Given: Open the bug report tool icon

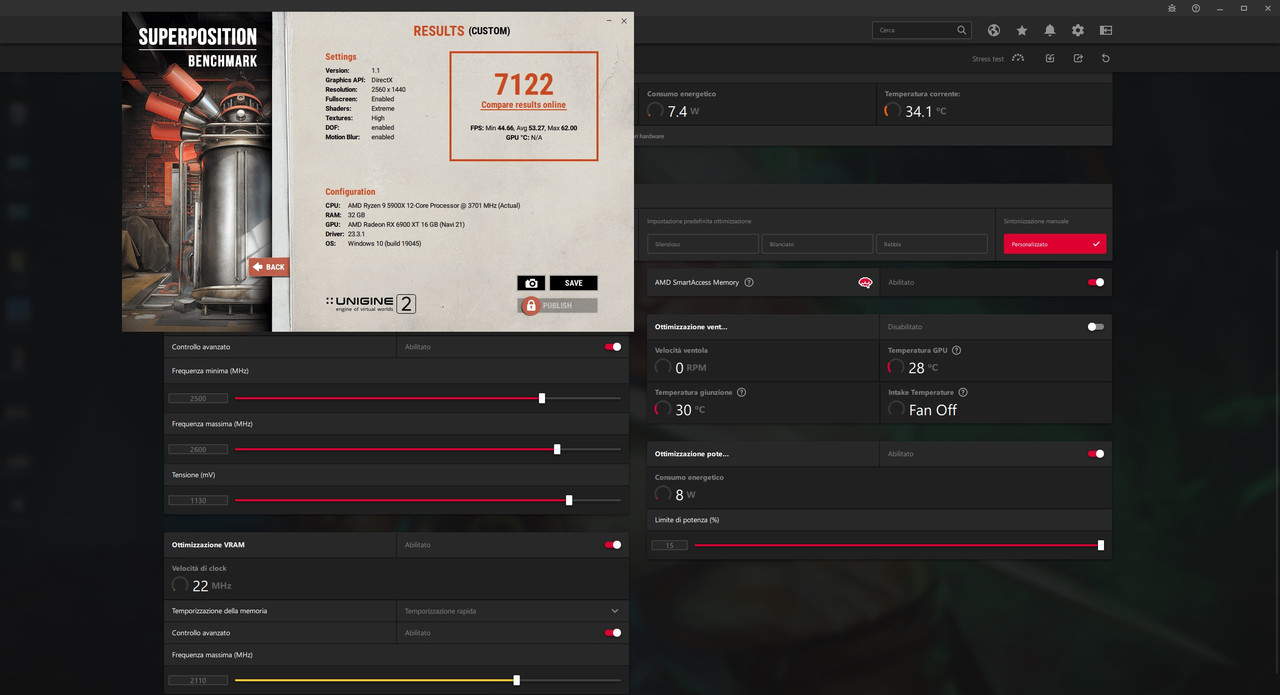Looking at the screenshot, I should (1172, 8).
